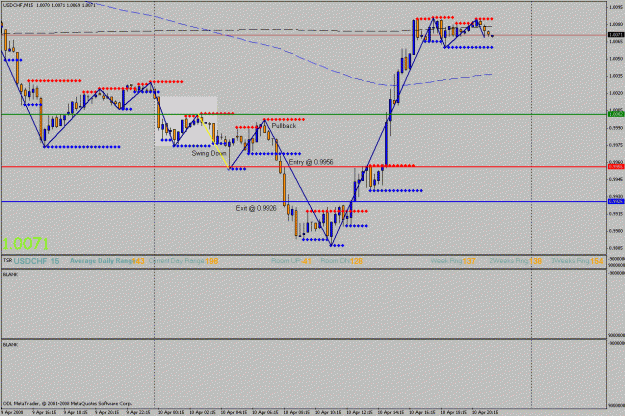This screenshot has width=625, height=416.
Task: Click the 'Exit @ 0.9926' label
Action: point(256,208)
